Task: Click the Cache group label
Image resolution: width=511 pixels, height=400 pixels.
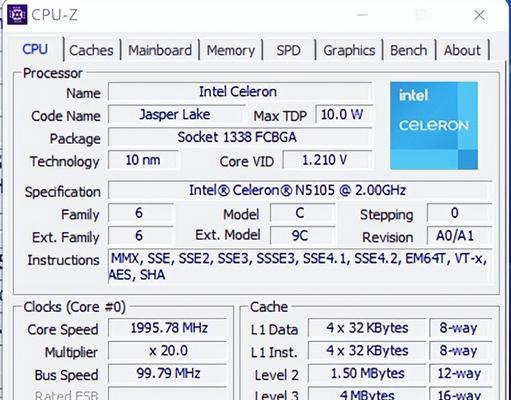Action: click(x=269, y=307)
